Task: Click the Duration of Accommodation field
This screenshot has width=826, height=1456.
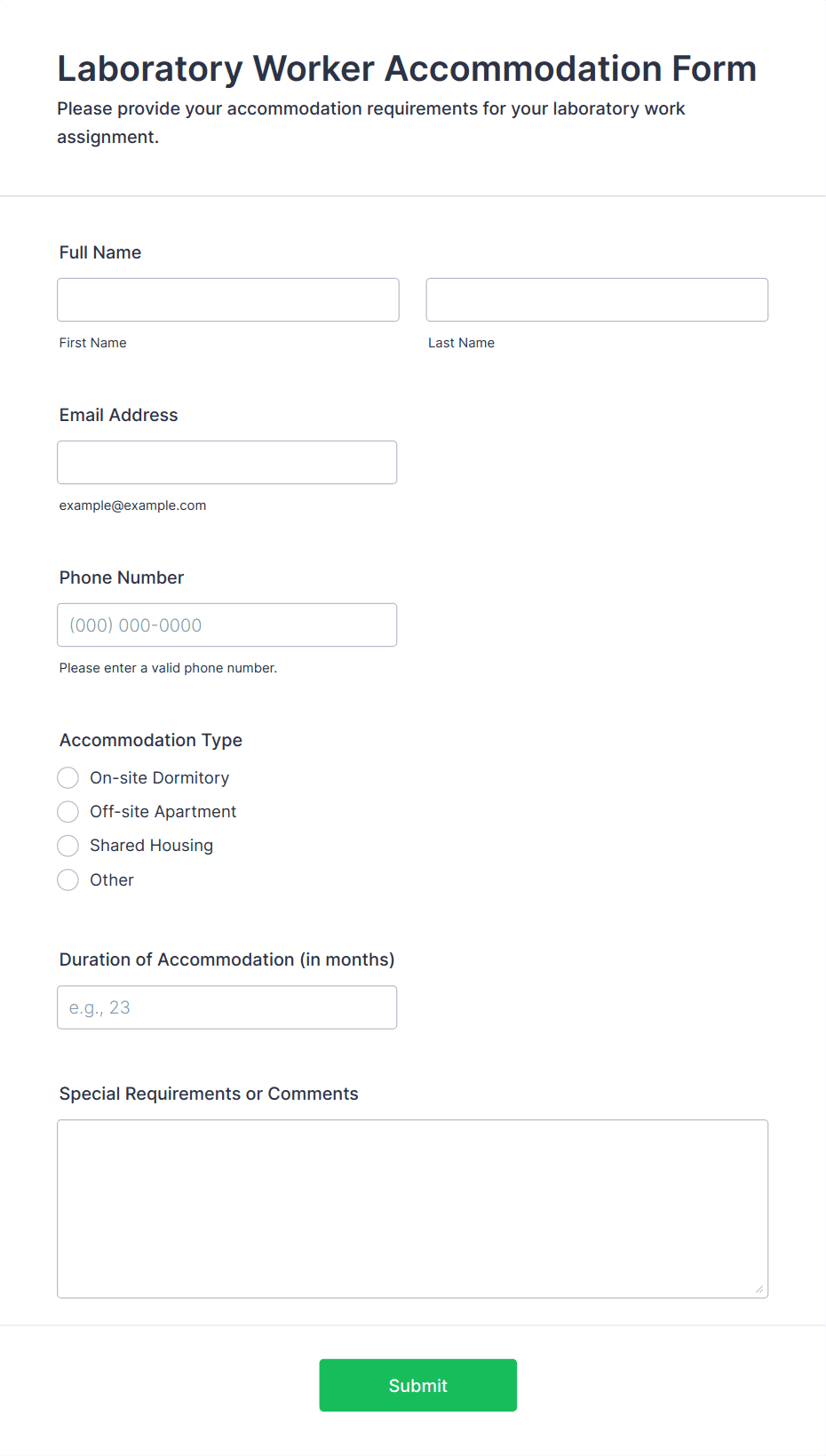Action: click(x=227, y=1007)
